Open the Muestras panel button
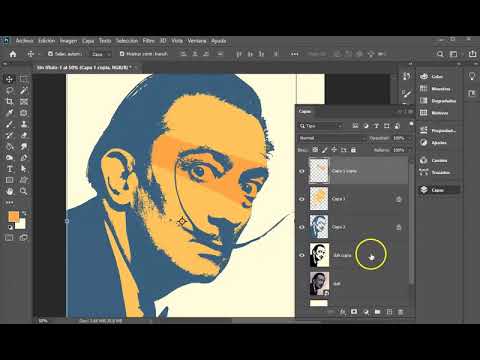 [x=439, y=89]
